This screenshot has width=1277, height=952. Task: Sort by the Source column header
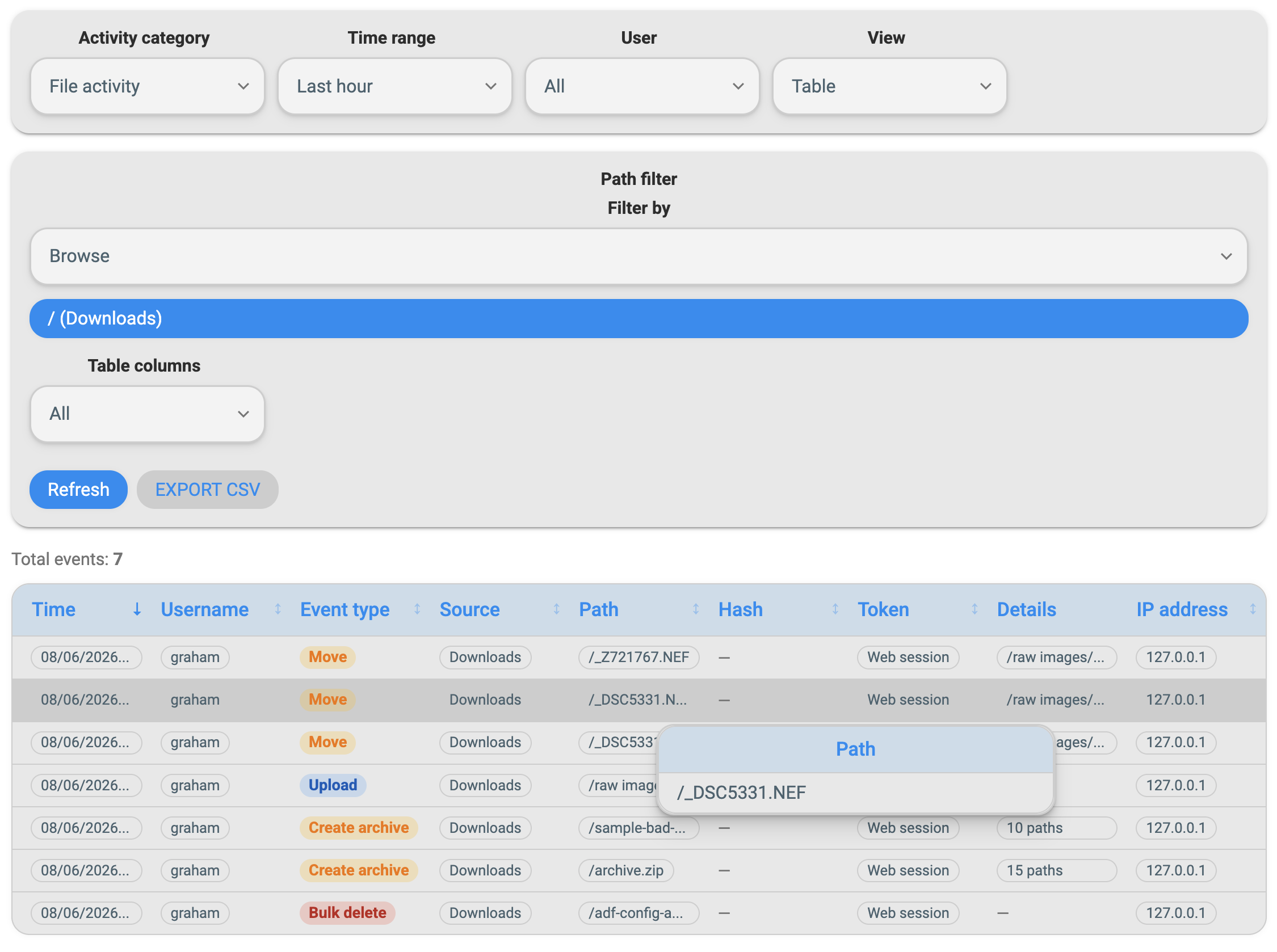tap(469, 609)
